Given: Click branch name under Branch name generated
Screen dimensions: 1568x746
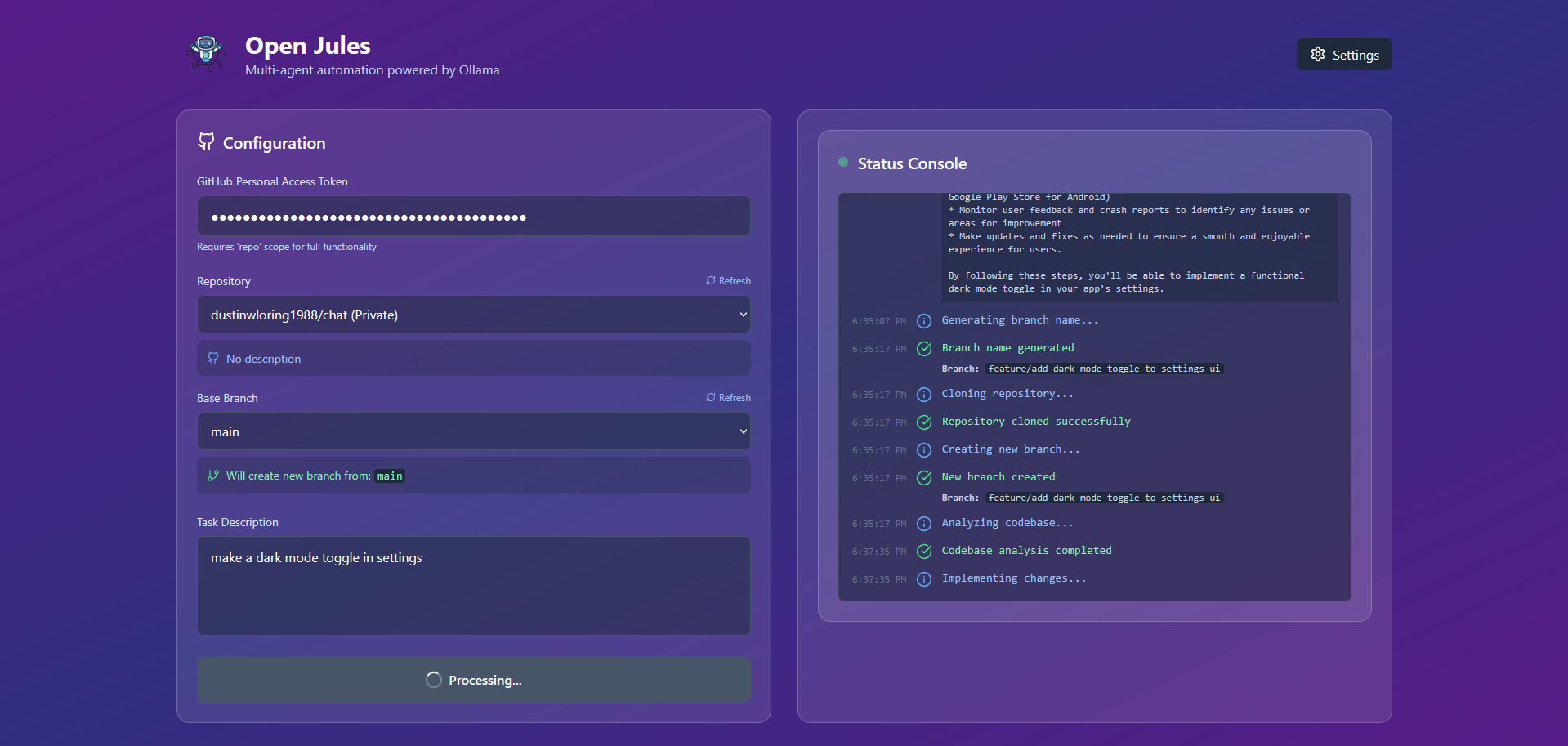Looking at the screenshot, I should 1104,369.
